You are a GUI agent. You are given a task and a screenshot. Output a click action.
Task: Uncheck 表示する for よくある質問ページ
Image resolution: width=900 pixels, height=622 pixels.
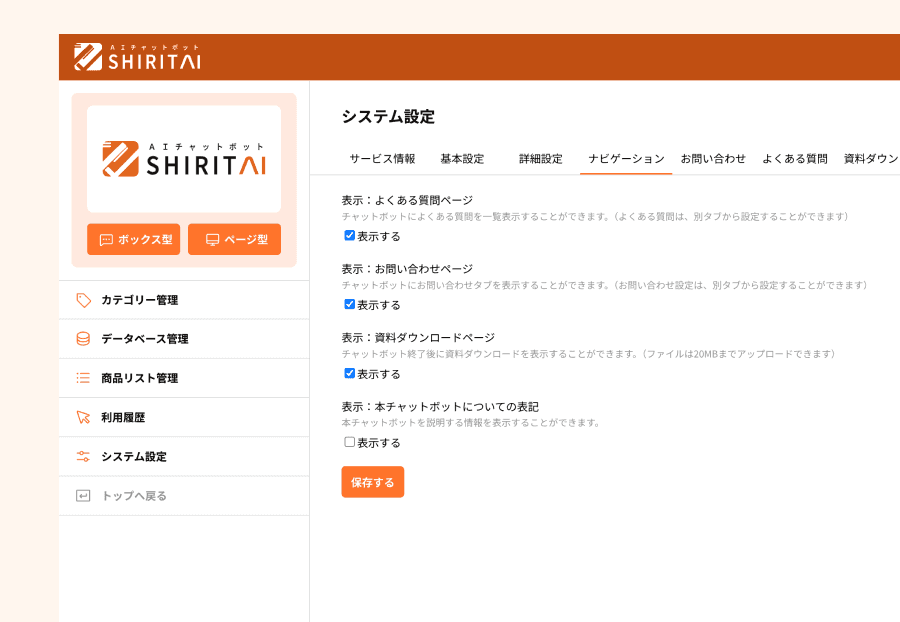pos(350,235)
